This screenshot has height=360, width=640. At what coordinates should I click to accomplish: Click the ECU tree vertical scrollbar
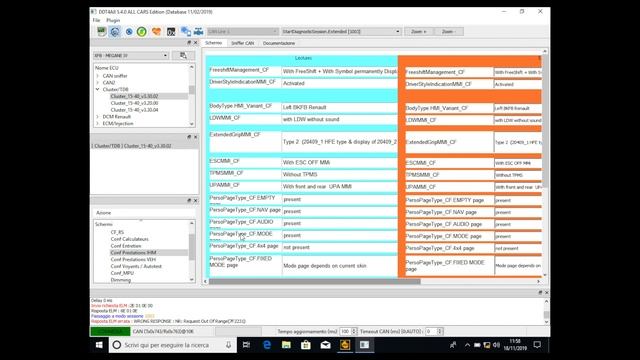click(191, 90)
